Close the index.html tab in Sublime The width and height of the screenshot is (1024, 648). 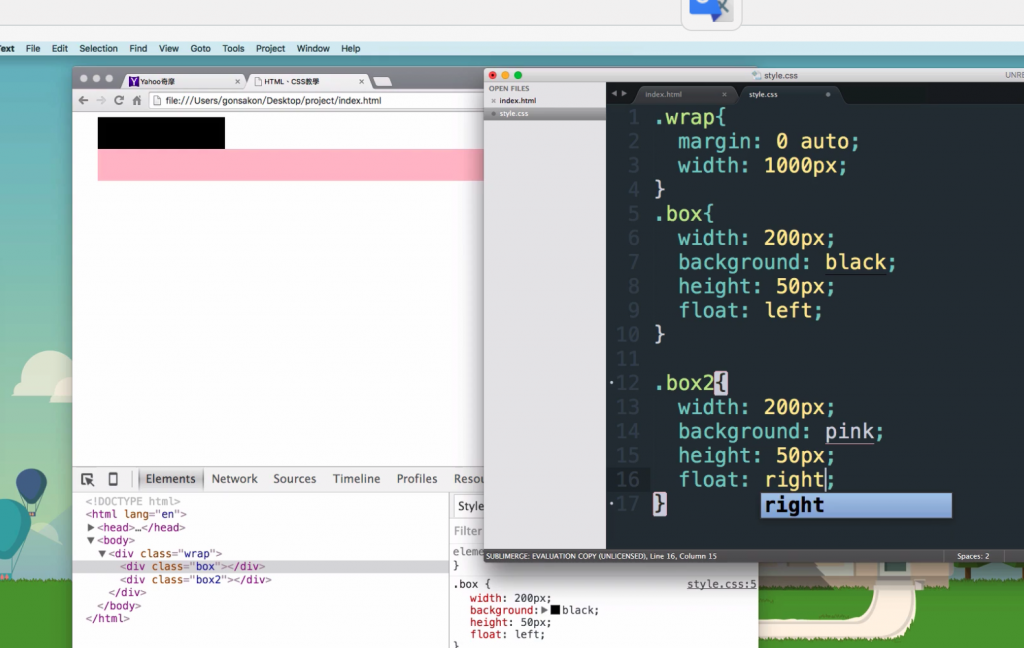coord(724,94)
